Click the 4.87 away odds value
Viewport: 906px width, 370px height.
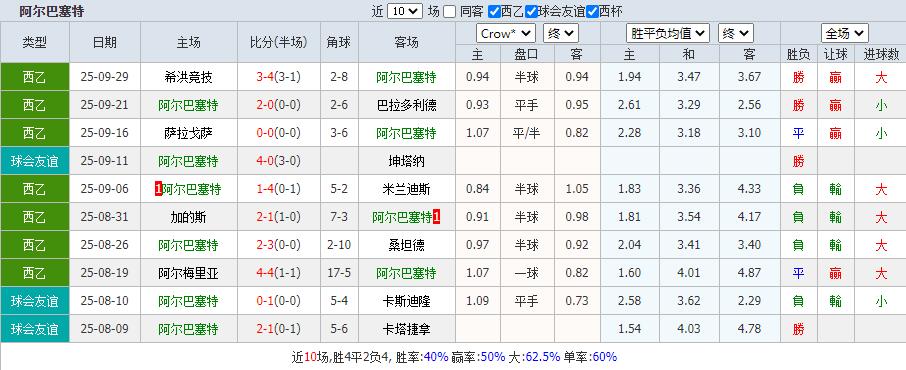[x=749, y=273]
